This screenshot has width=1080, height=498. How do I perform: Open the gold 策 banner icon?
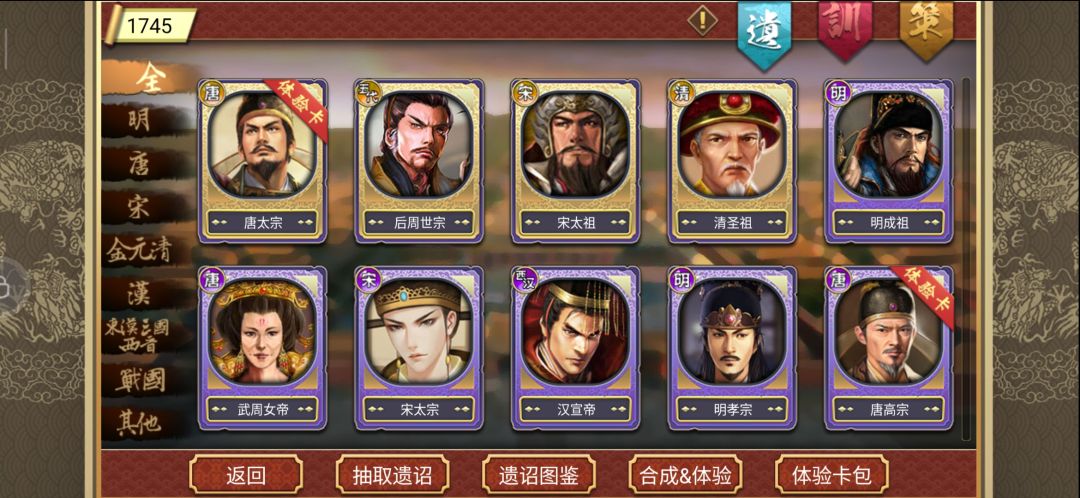(926, 29)
